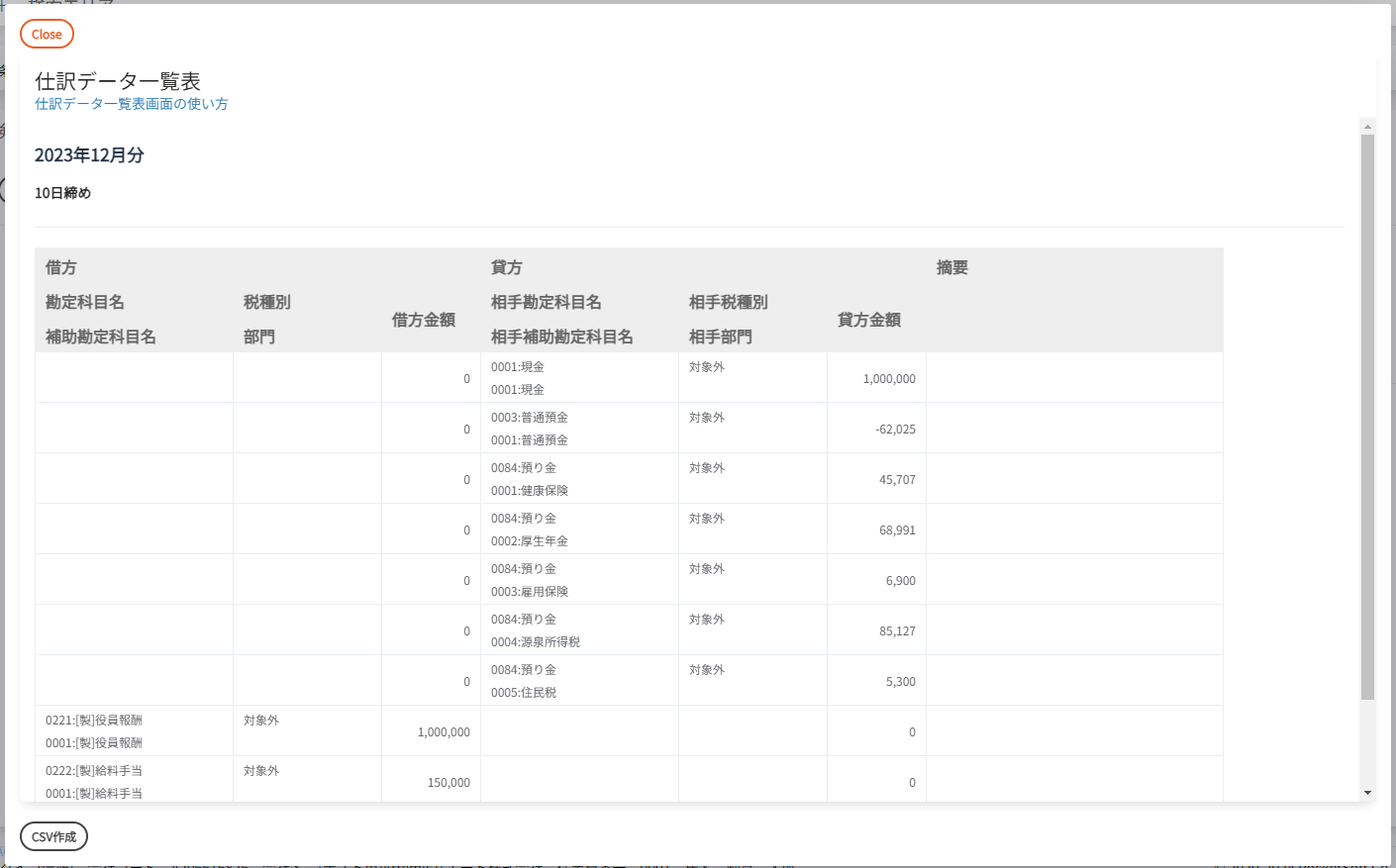1396x868 pixels.
Task: Click the 借方金額 column header
Action: pyautogui.click(x=423, y=320)
